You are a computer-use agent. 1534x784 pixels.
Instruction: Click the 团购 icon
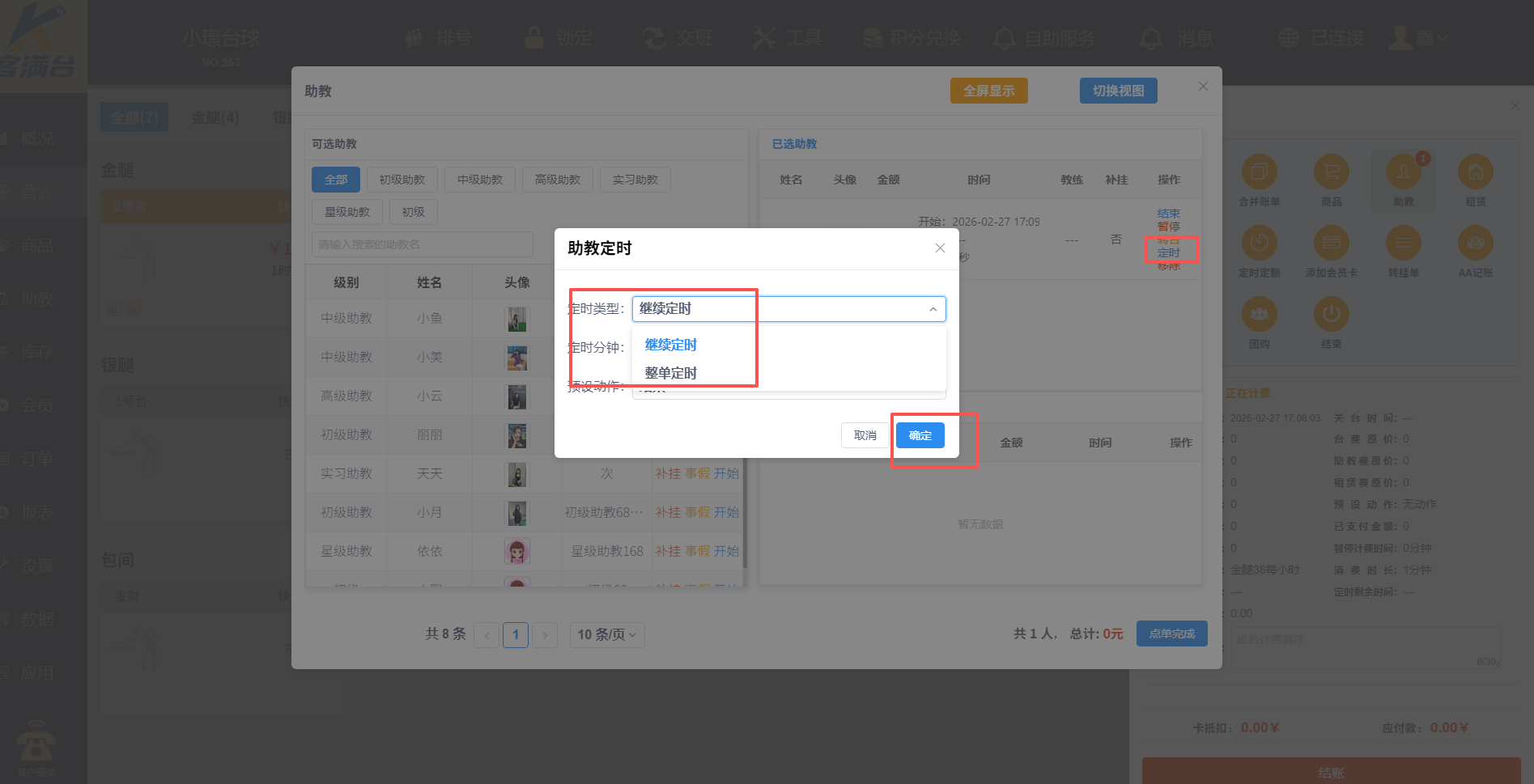click(1259, 314)
